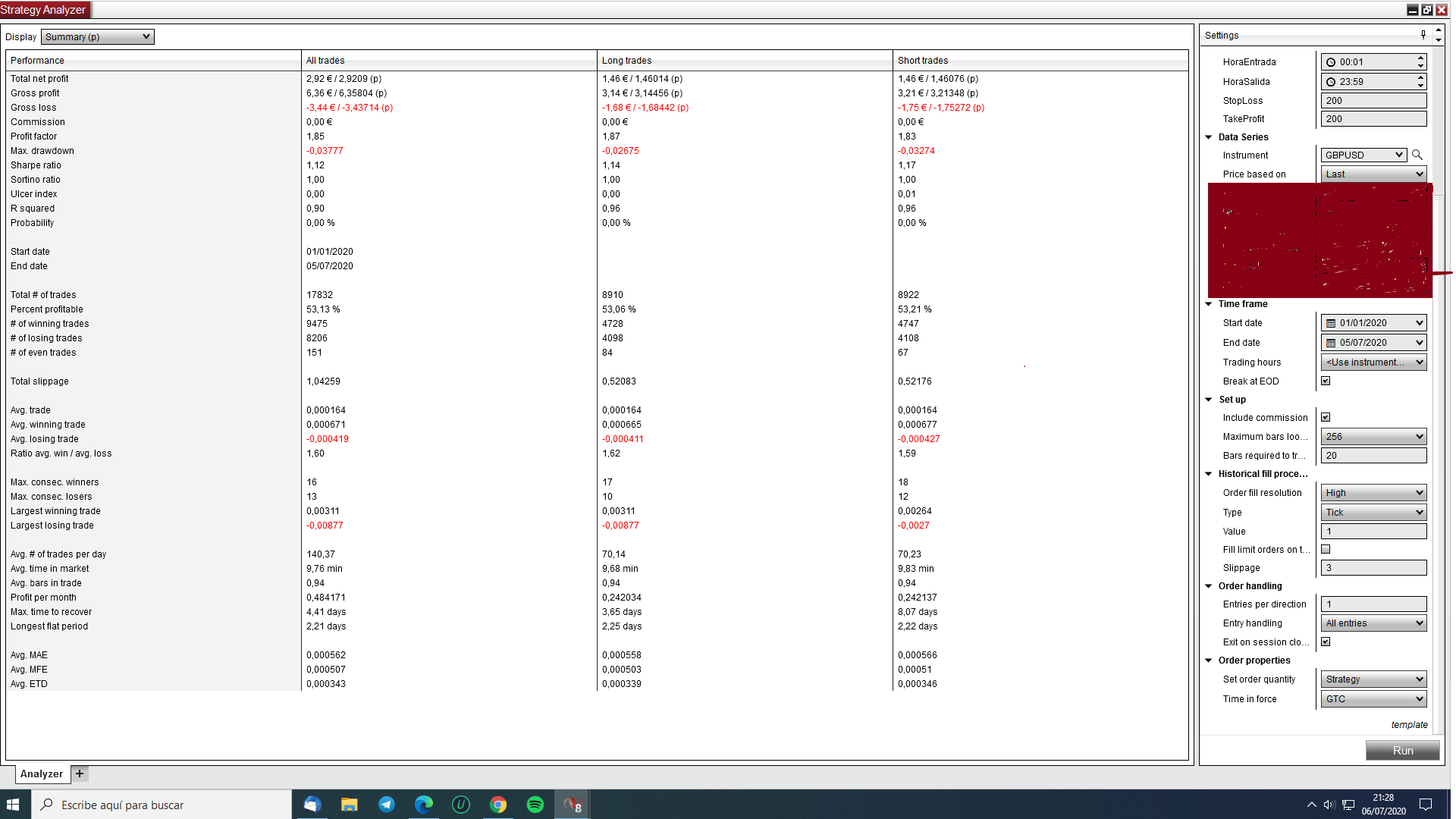
Task: Open Telegram from the taskbar
Action: pos(387,805)
